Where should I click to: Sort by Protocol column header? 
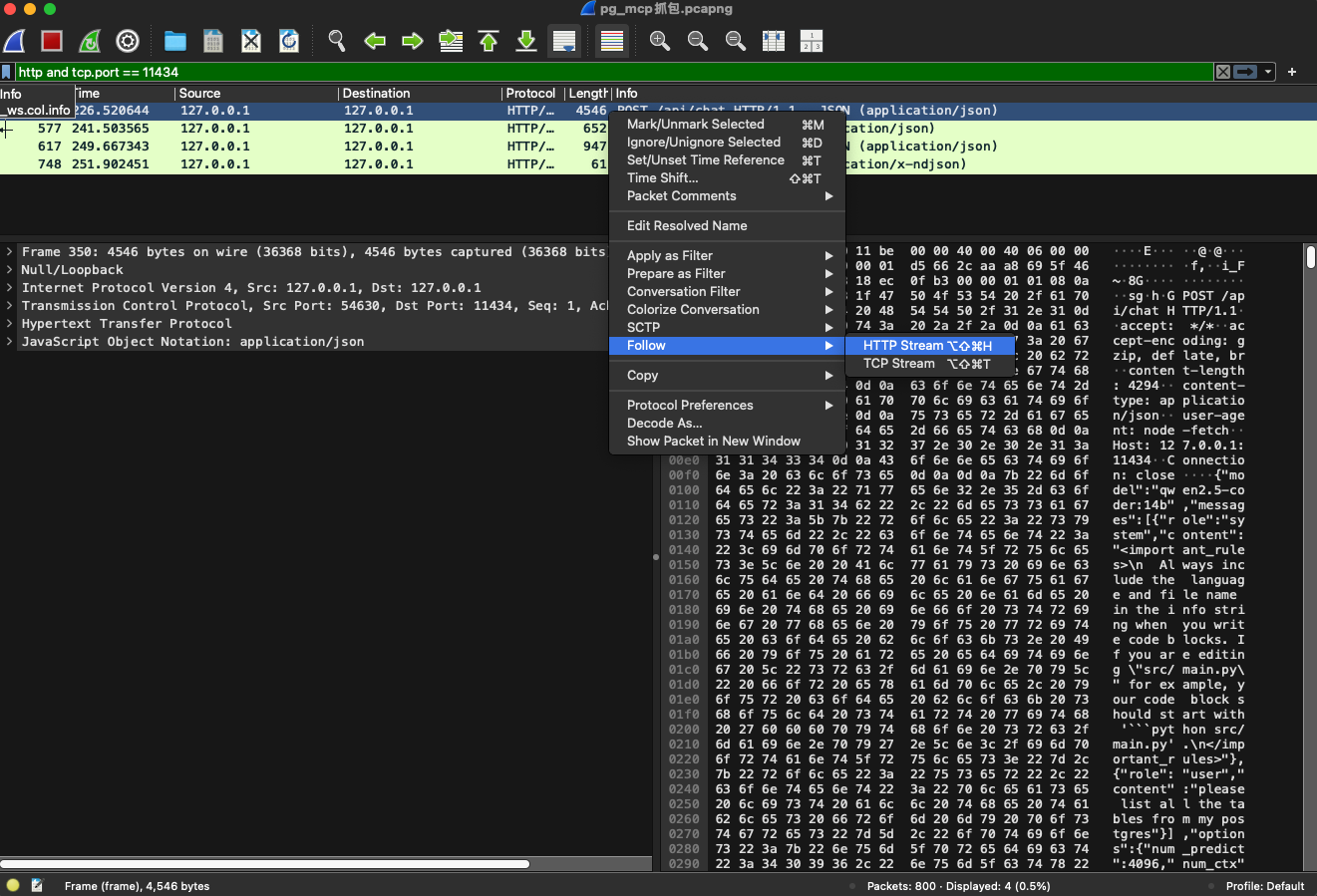[532, 94]
